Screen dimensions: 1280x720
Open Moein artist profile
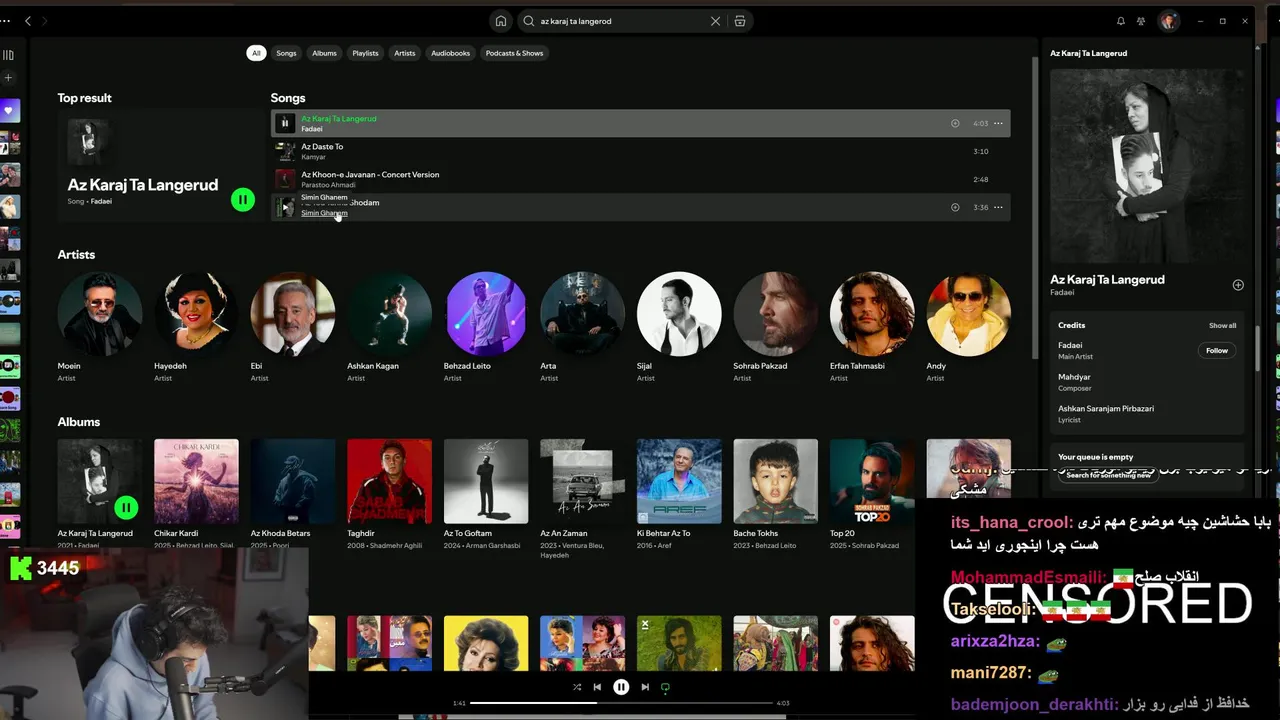point(99,314)
